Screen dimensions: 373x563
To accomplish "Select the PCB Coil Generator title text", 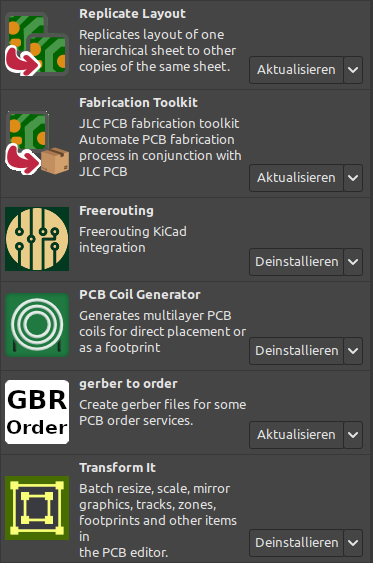I will point(140,294).
